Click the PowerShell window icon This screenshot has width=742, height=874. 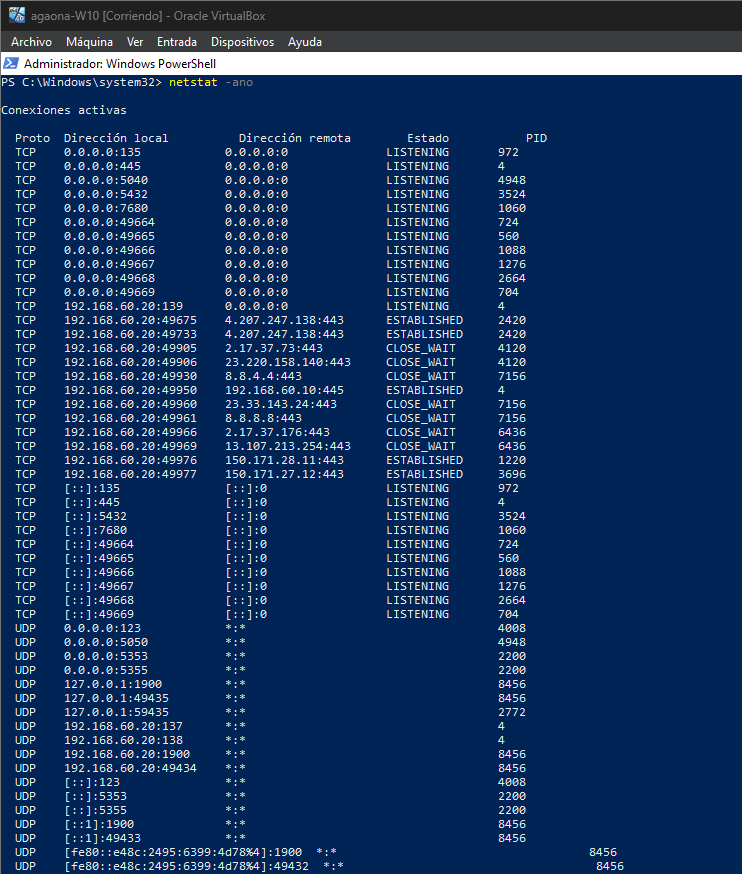(11, 63)
